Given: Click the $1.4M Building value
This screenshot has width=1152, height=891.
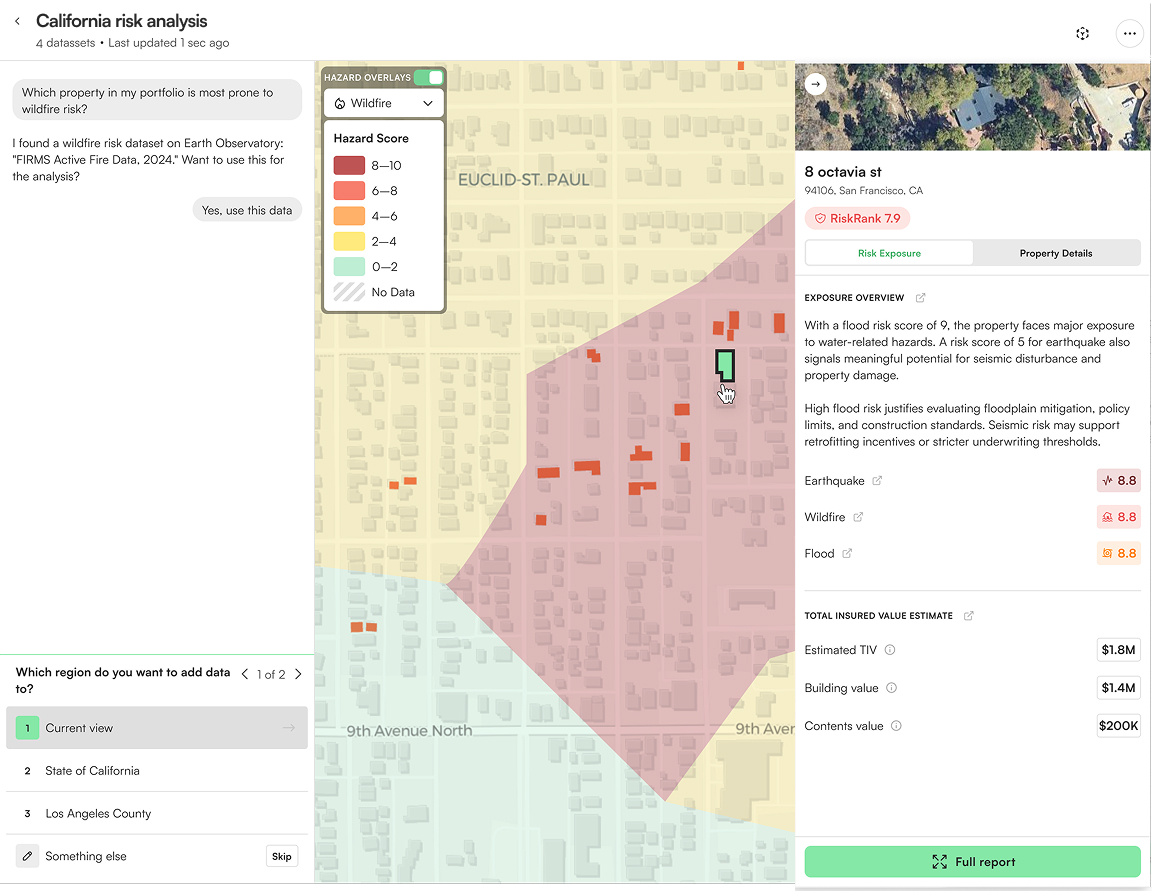Looking at the screenshot, I should [x=1118, y=688].
